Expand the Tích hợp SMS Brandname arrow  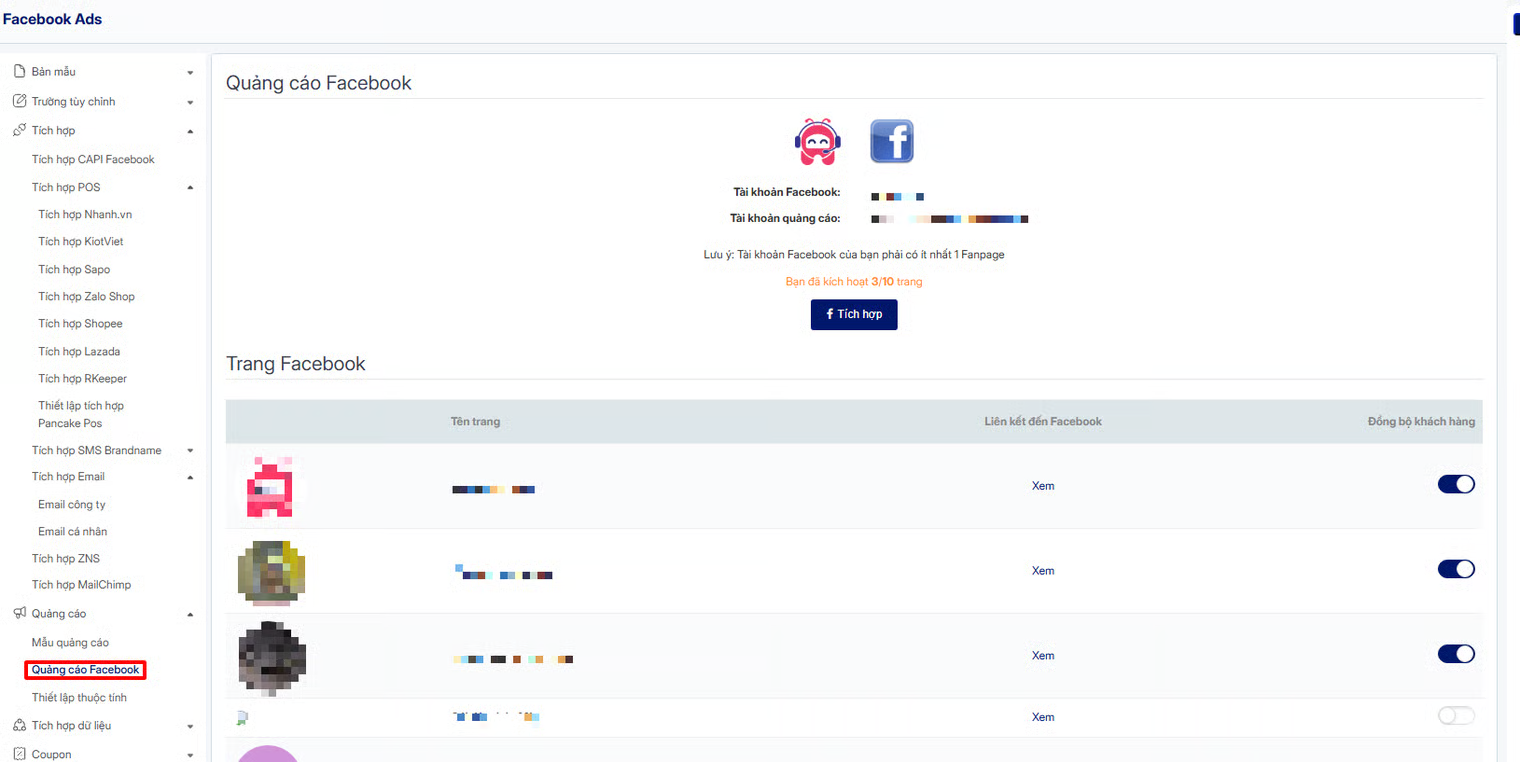coord(190,451)
